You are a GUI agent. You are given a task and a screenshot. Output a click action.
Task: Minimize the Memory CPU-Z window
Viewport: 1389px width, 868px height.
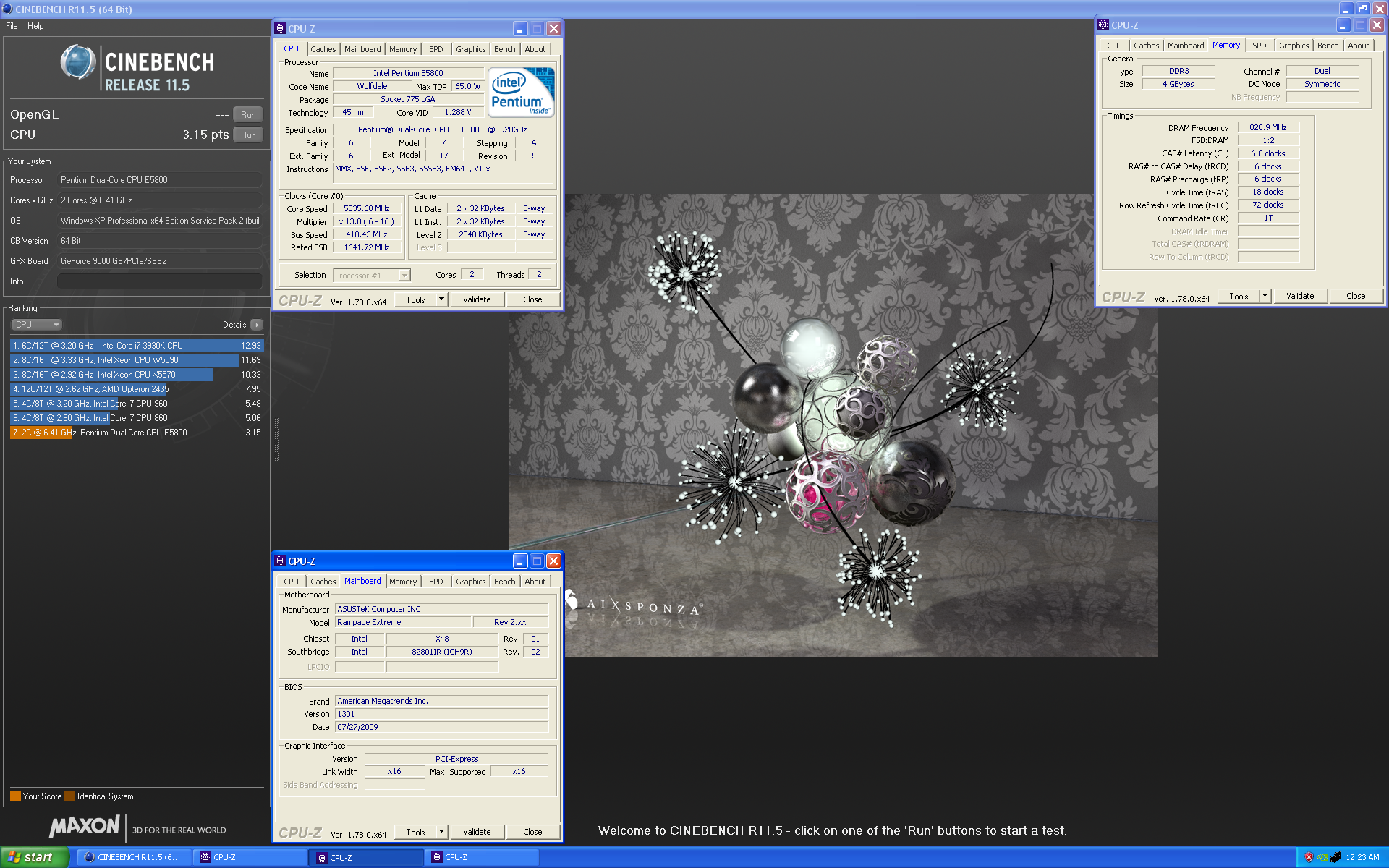point(1343,25)
